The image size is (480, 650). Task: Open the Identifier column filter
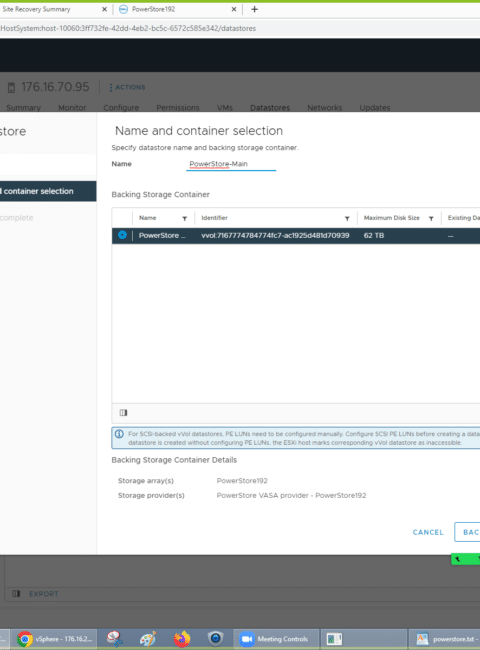(347, 218)
